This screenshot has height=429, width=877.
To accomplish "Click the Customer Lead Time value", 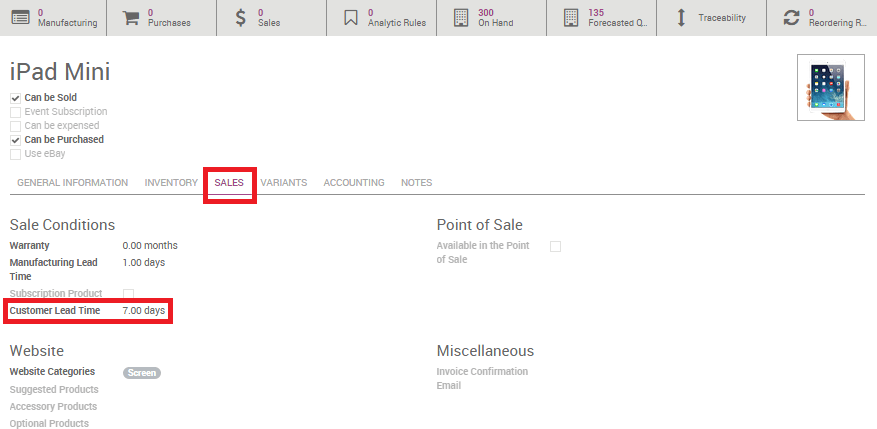I will [x=143, y=311].
